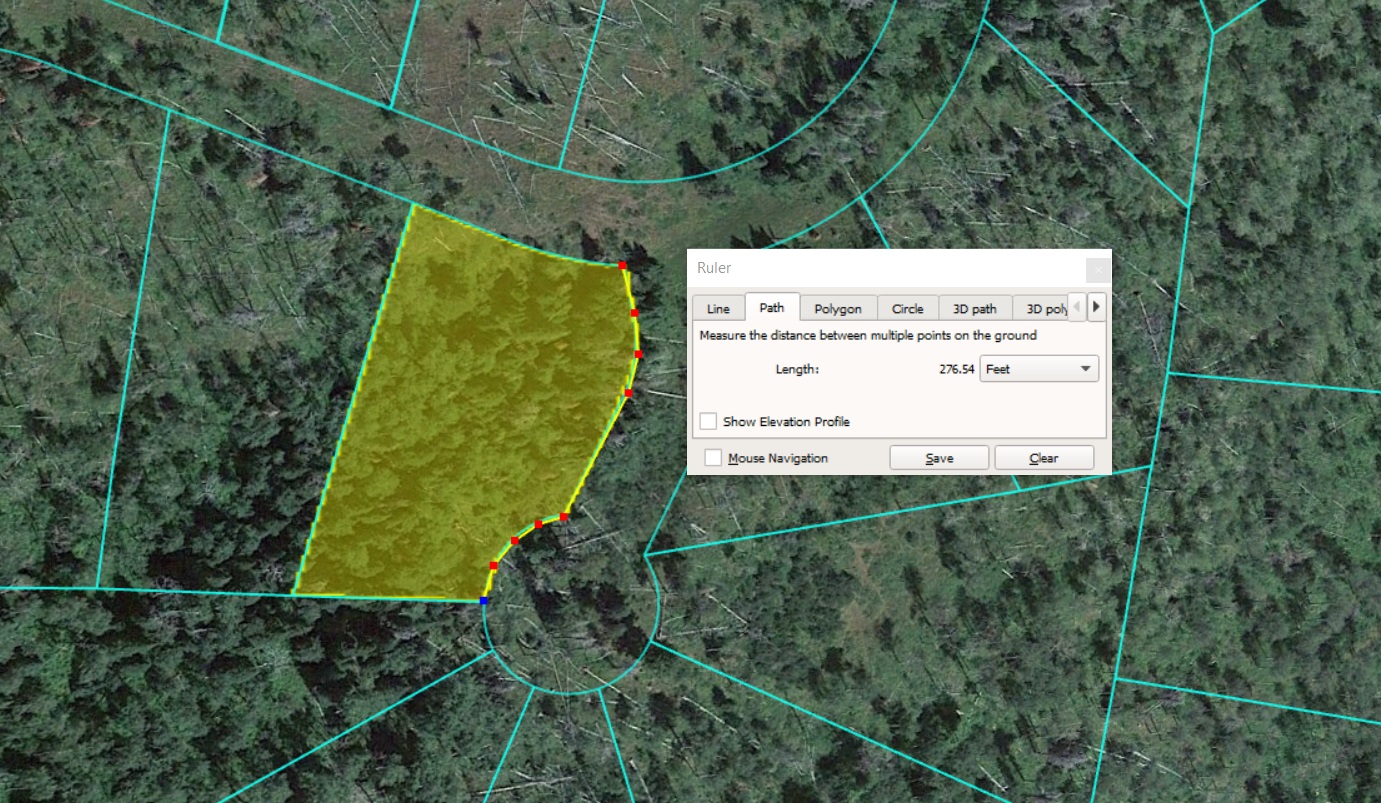1381x803 pixels.
Task: Switch to the Circle tab
Action: pos(908,309)
